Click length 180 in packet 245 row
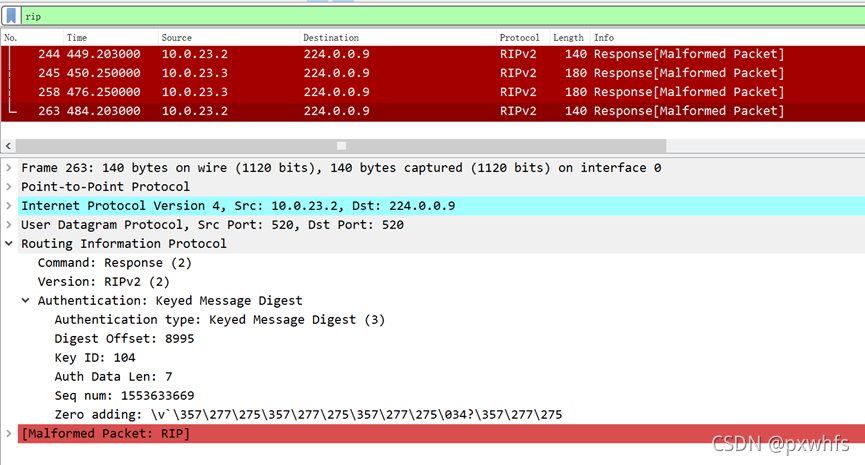Image resolution: width=865 pixels, height=465 pixels. pos(576,73)
